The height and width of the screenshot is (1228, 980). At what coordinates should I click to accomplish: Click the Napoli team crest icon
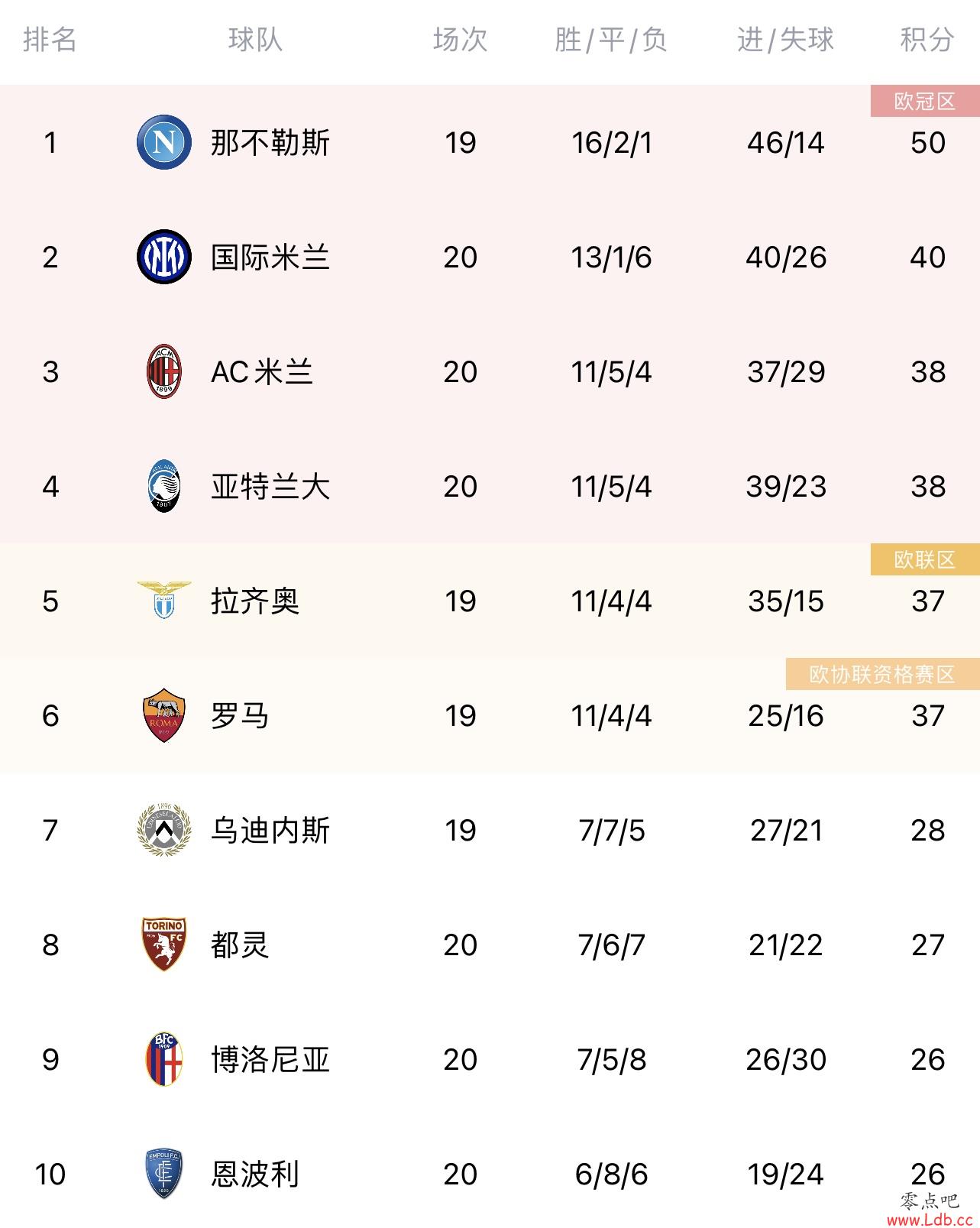click(164, 142)
